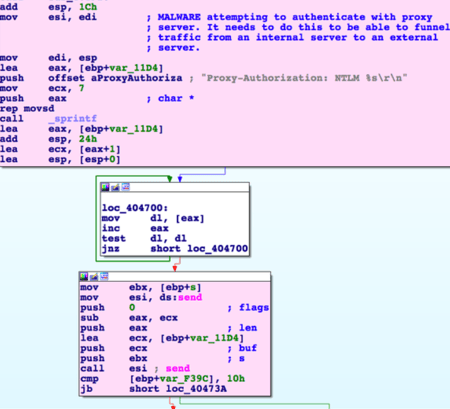Click the node color icon on the loc_404700 block
Screen dimensions: 450x409
[105, 187]
